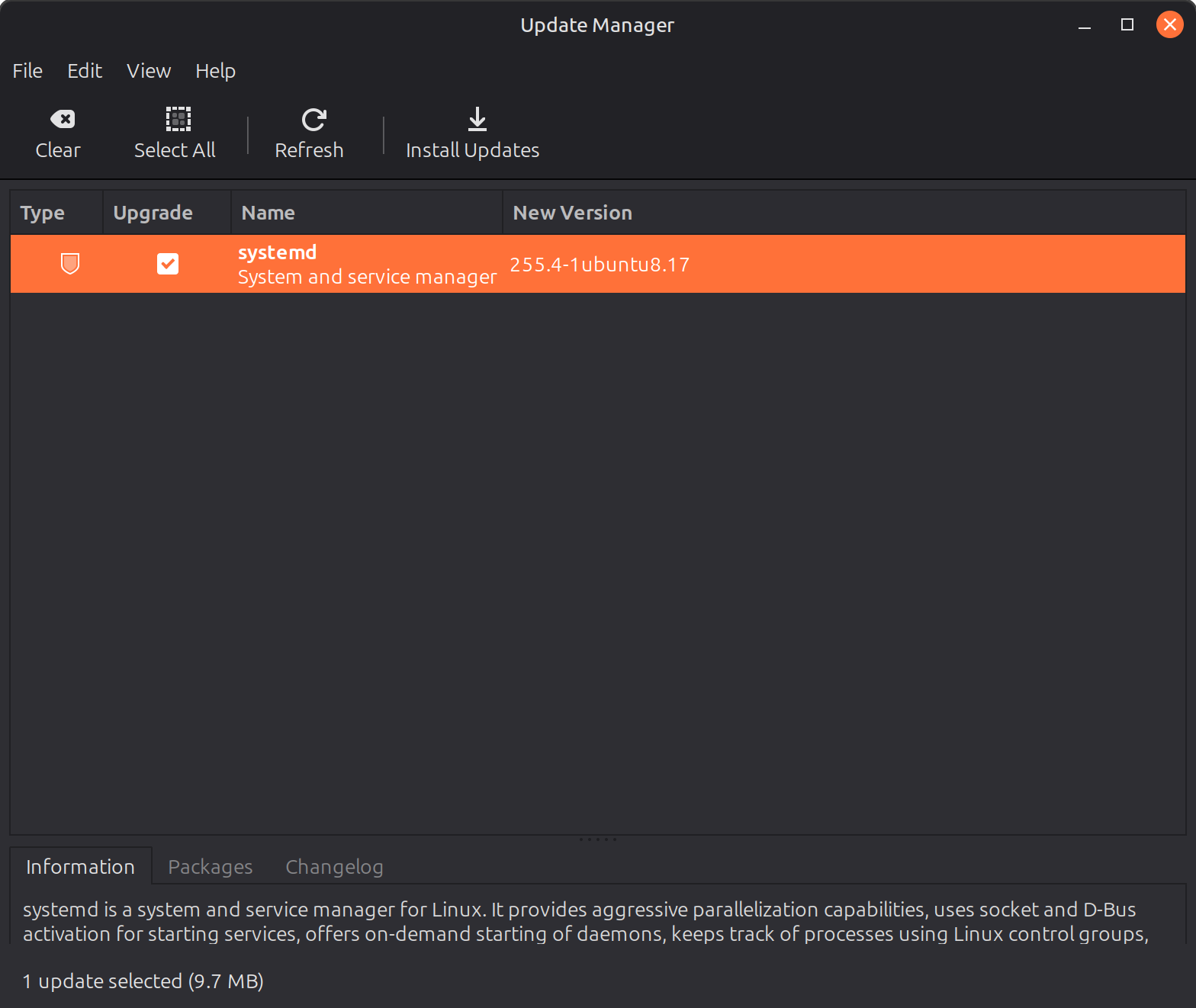Sort by the Name column header

tap(367, 213)
